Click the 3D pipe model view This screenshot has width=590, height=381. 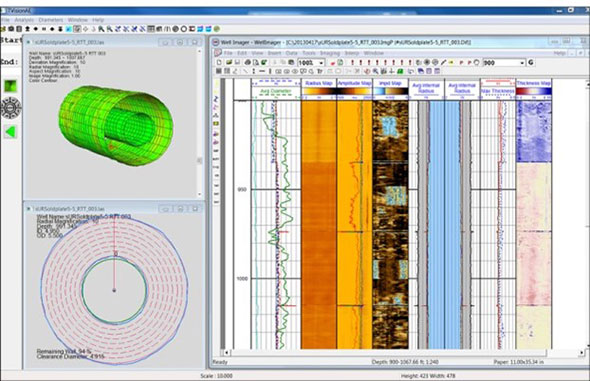[x=116, y=125]
